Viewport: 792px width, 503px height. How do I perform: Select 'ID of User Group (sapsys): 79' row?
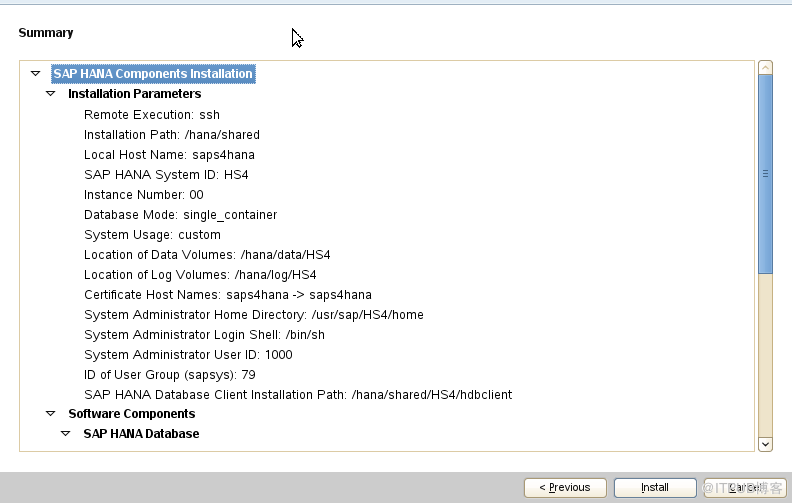coord(170,375)
